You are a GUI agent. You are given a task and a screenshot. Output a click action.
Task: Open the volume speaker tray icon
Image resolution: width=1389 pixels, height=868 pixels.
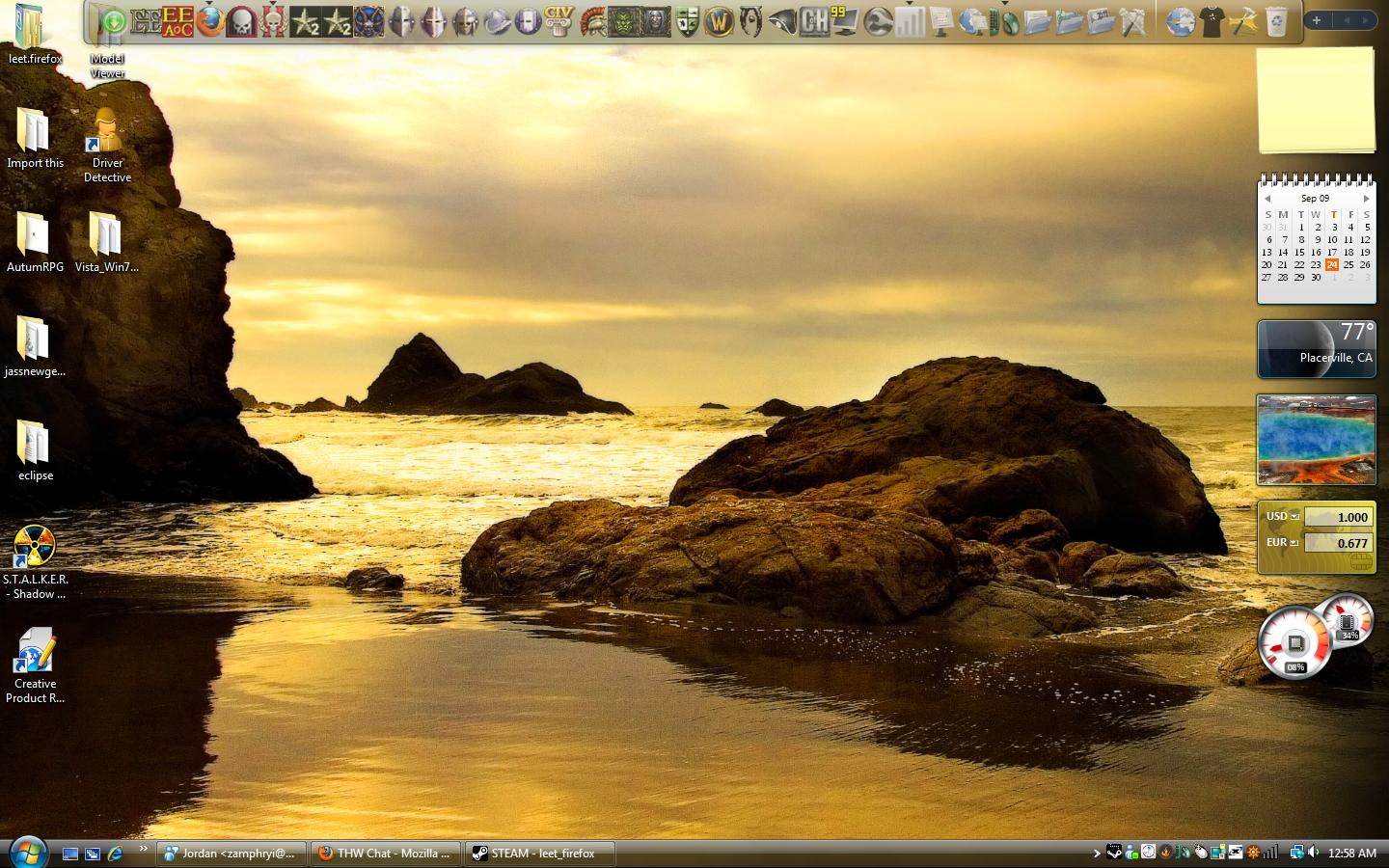1314,852
